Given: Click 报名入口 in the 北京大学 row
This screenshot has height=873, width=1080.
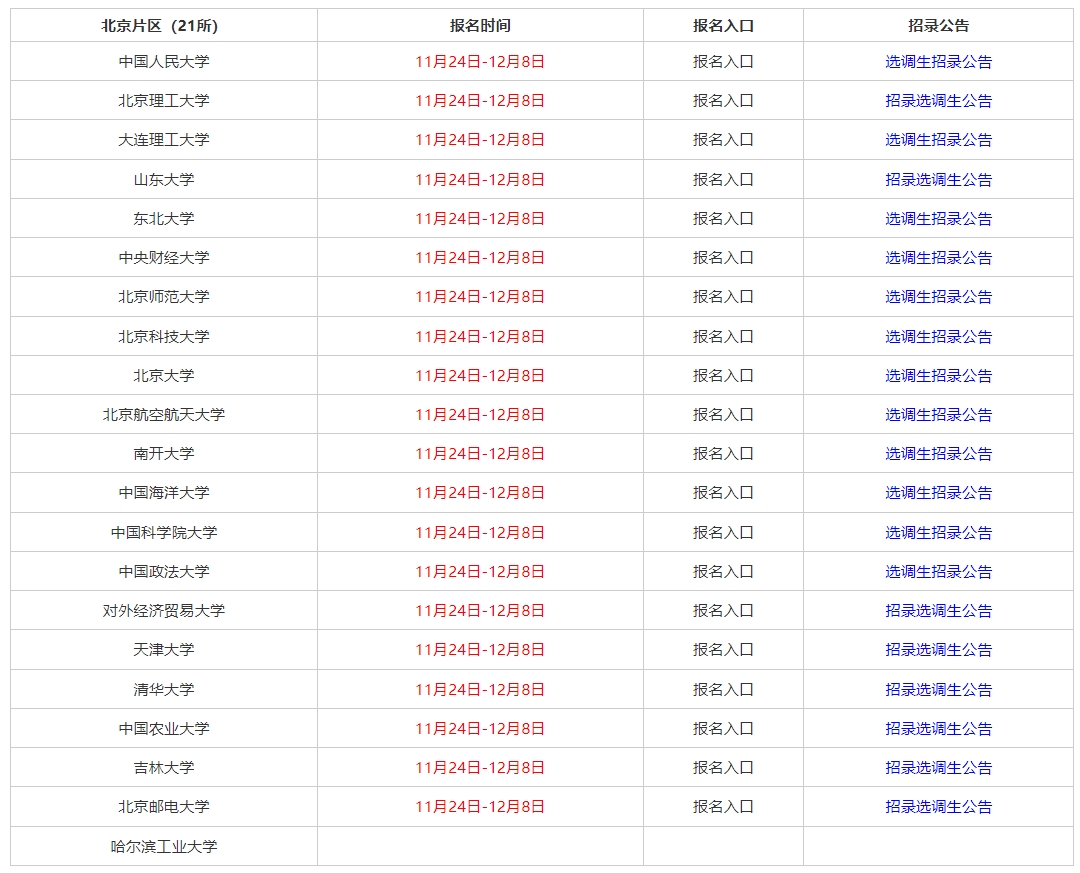Looking at the screenshot, I should coord(723,376).
